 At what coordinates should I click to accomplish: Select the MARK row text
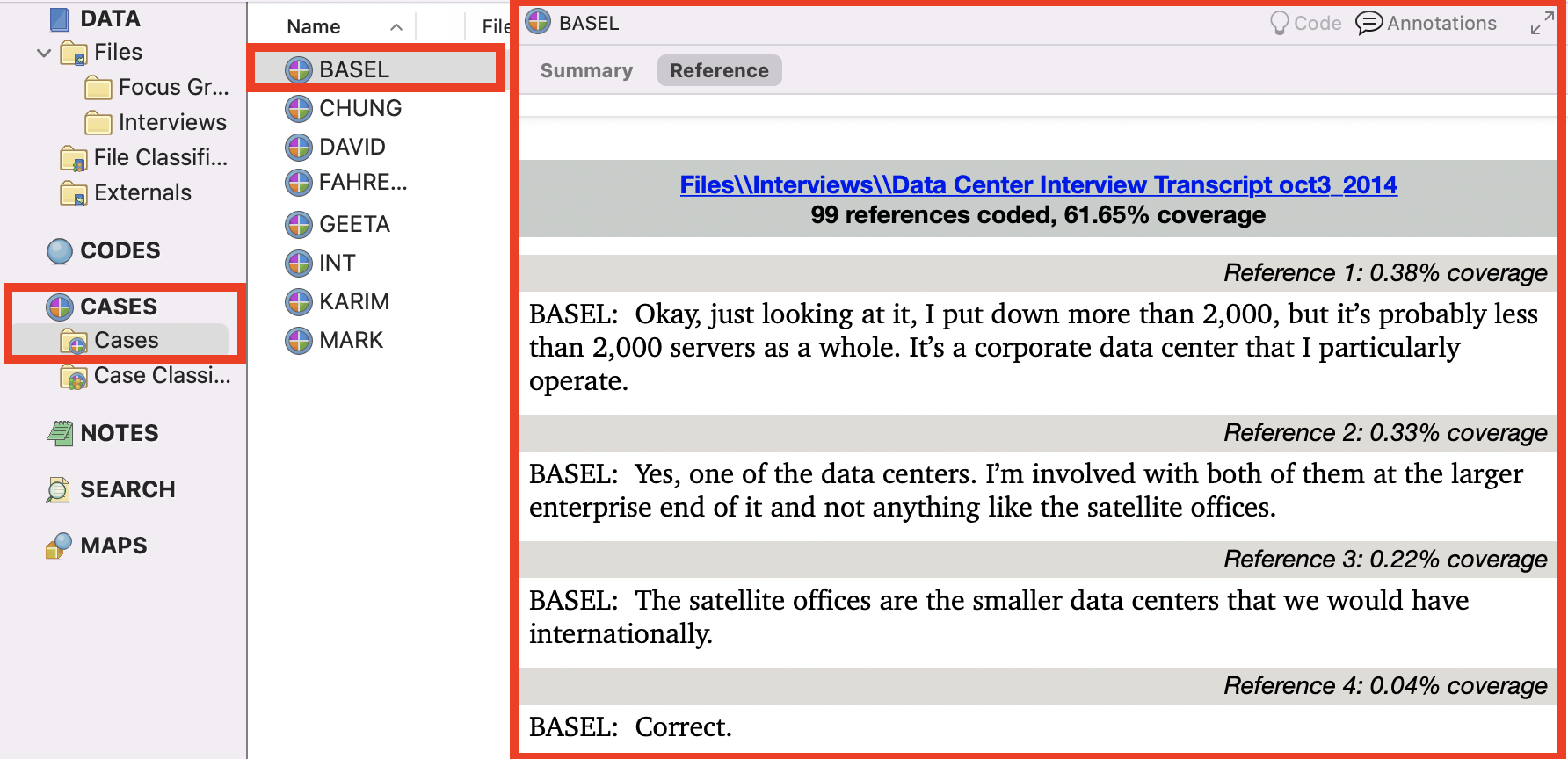click(352, 340)
